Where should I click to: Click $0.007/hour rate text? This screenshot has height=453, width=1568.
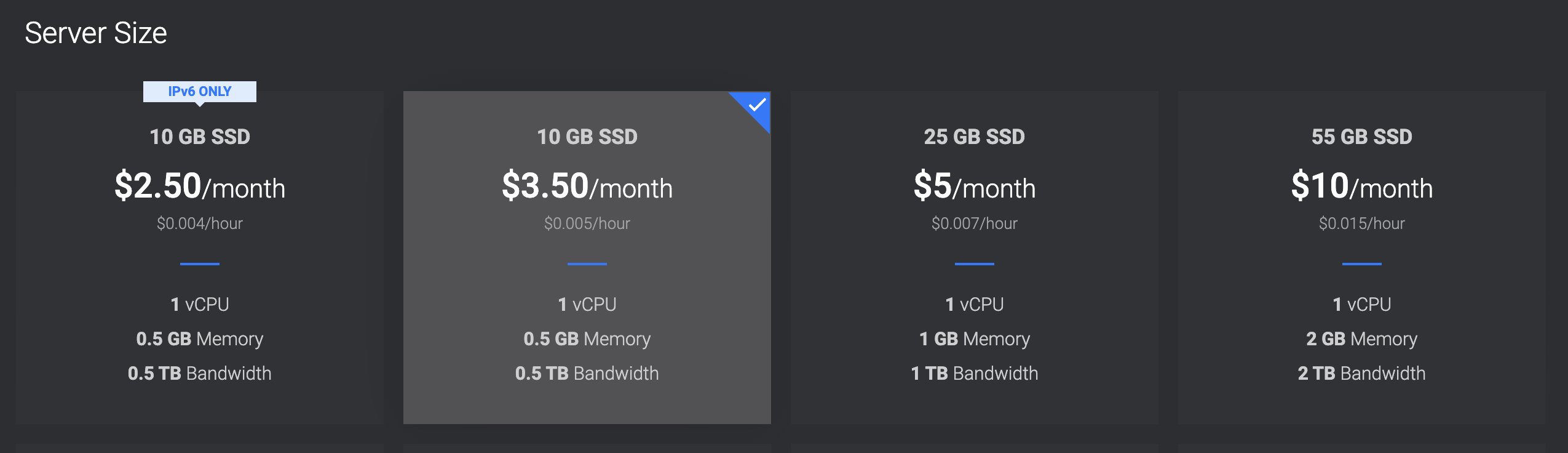[974, 223]
